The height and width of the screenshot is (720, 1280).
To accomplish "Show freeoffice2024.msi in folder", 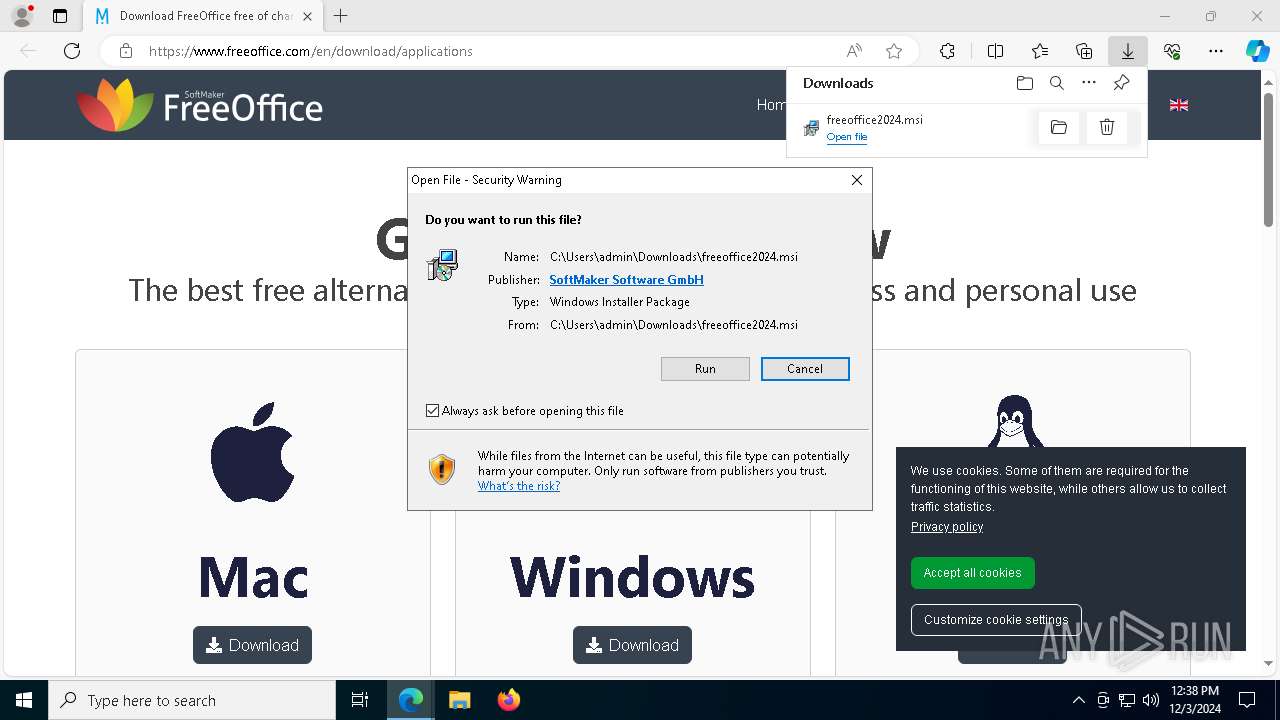I will tap(1059, 127).
